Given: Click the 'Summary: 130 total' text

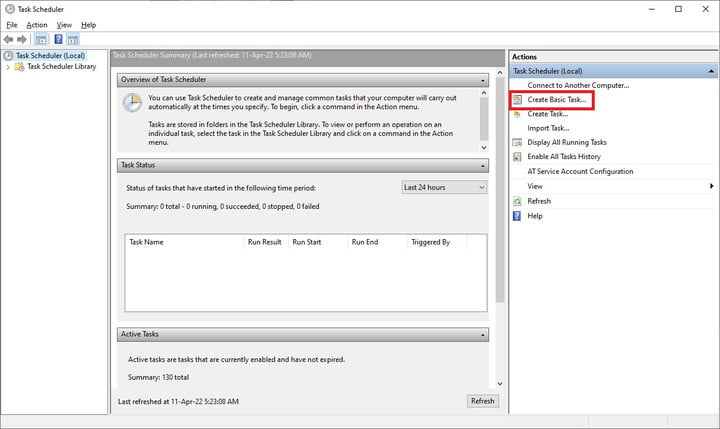Looking at the screenshot, I should [x=158, y=378].
